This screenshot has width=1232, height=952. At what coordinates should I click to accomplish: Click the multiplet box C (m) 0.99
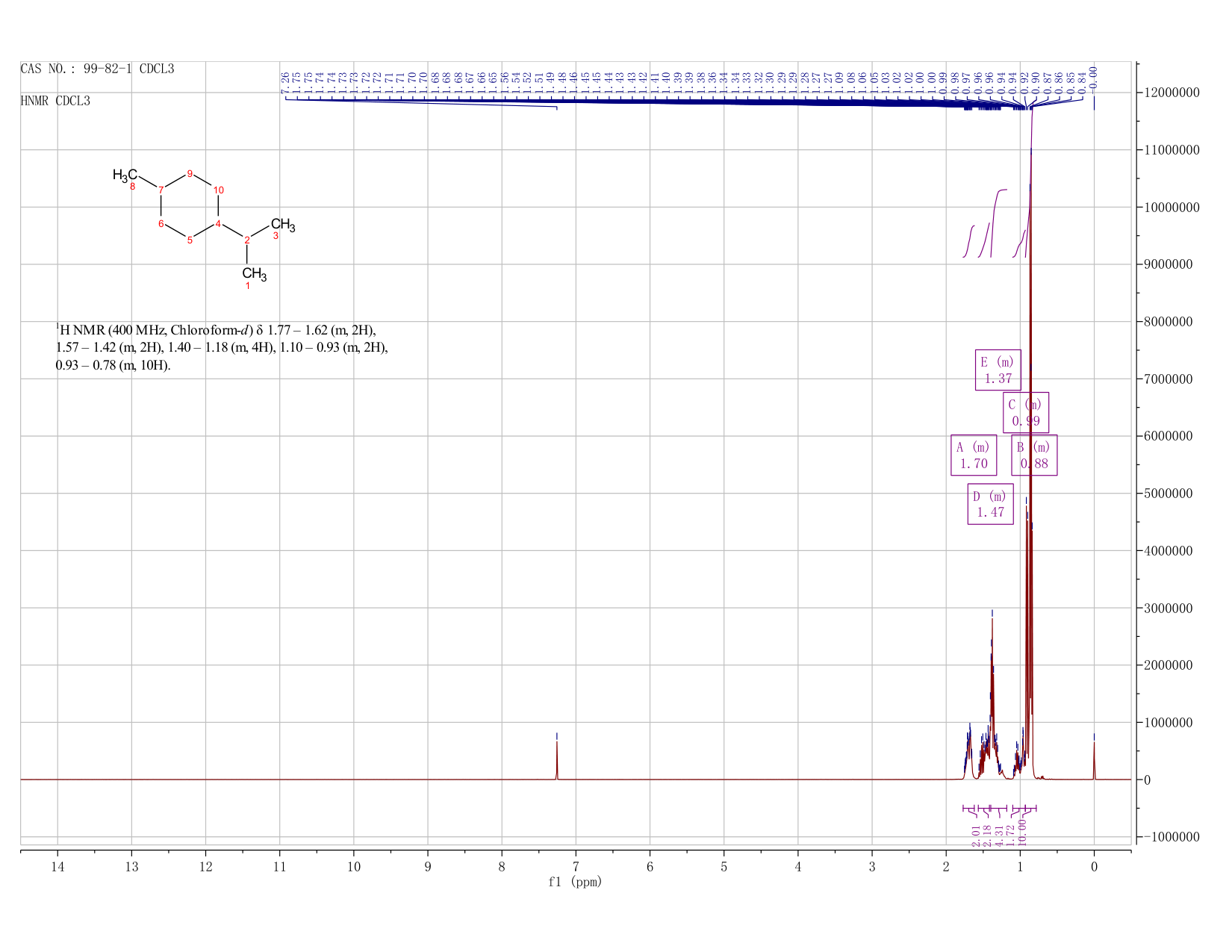pyautogui.click(x=1026, y=412)
